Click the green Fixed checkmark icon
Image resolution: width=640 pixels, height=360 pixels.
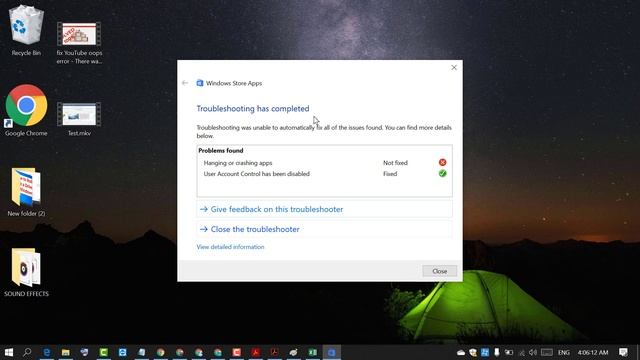coord(442,173)
